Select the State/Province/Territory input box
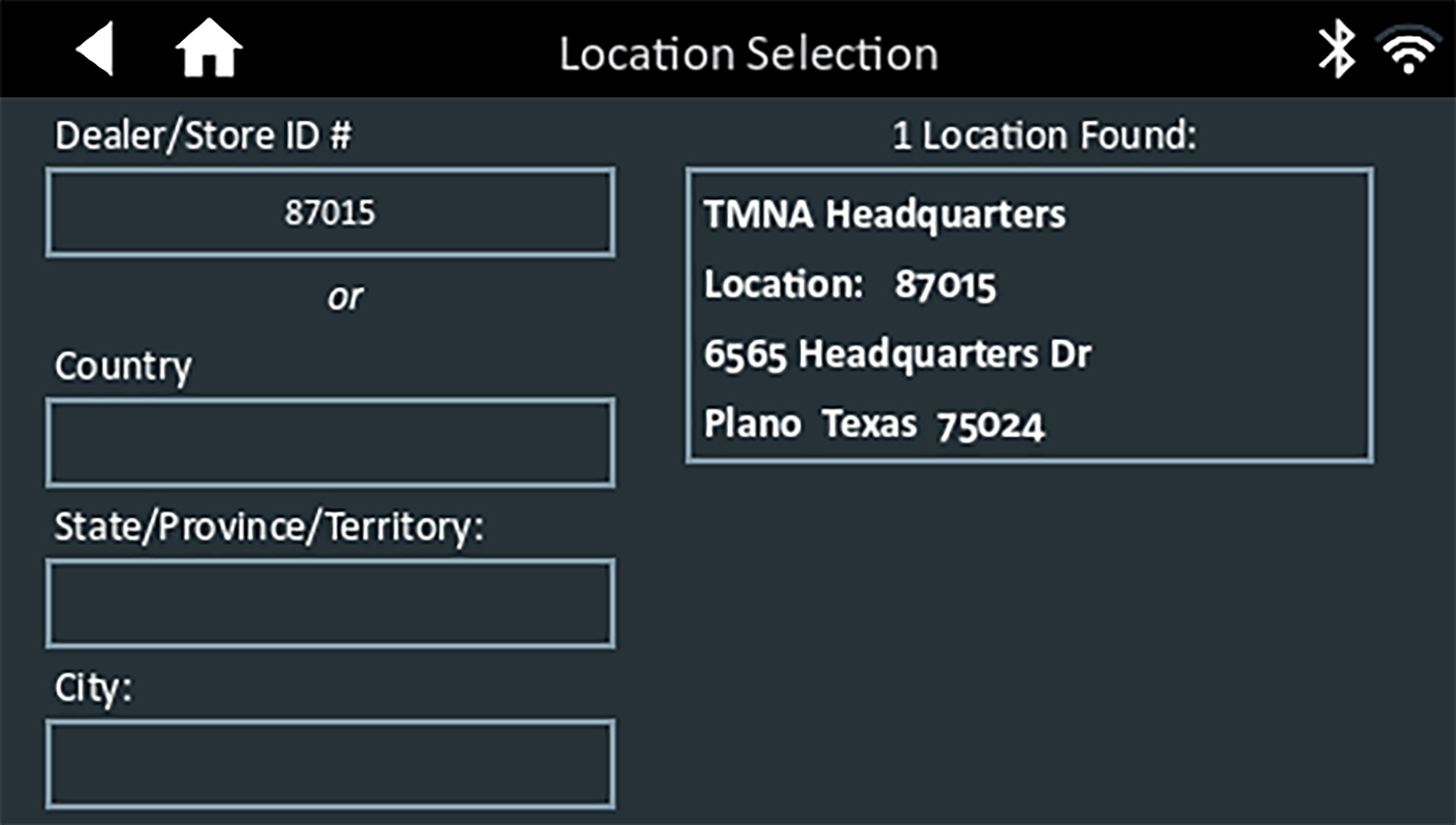The width and height of the screenshot is (1456, 825). pos(331,604)
